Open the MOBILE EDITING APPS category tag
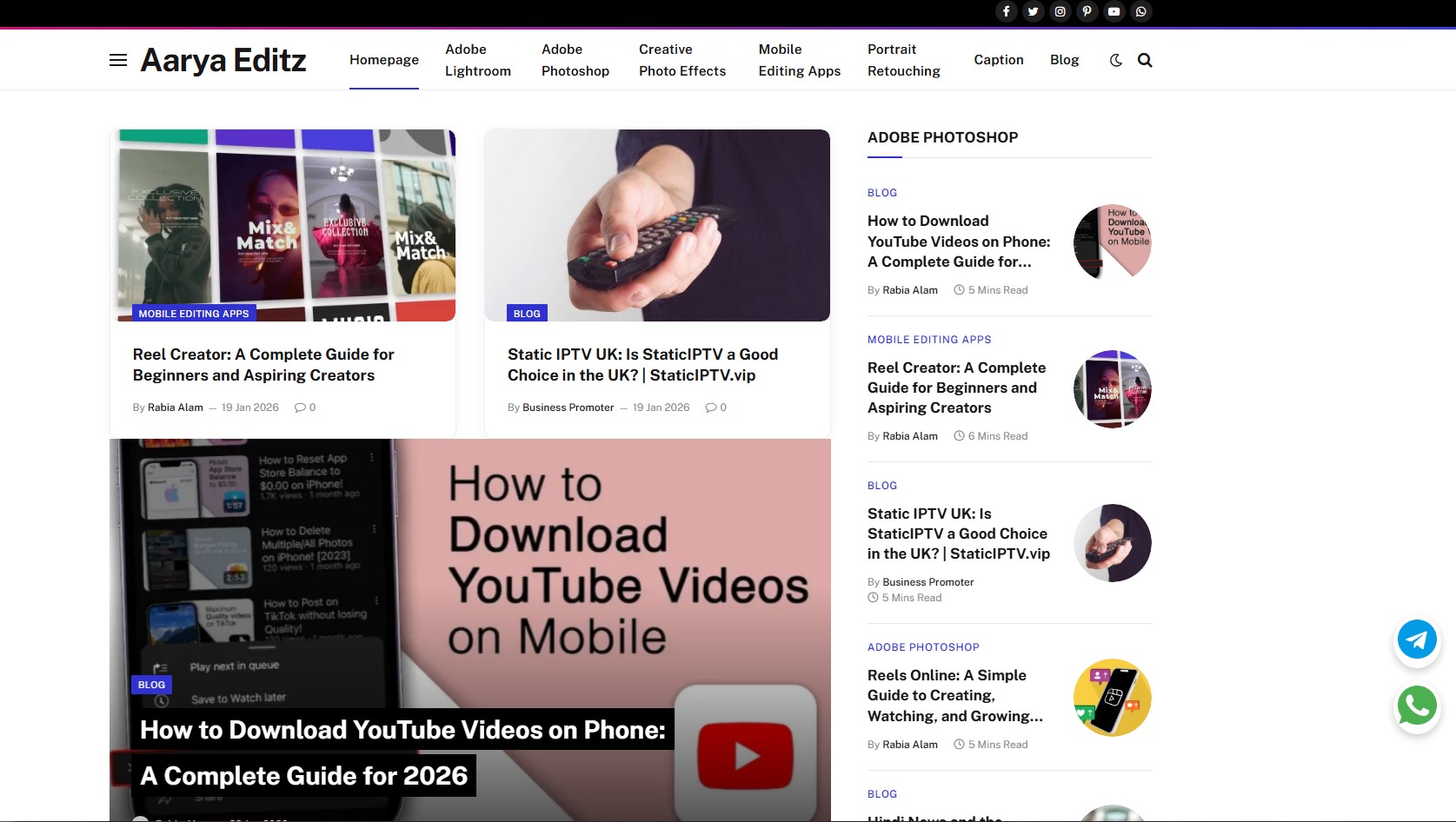The image size is (1456, 822). coord(194,313)
